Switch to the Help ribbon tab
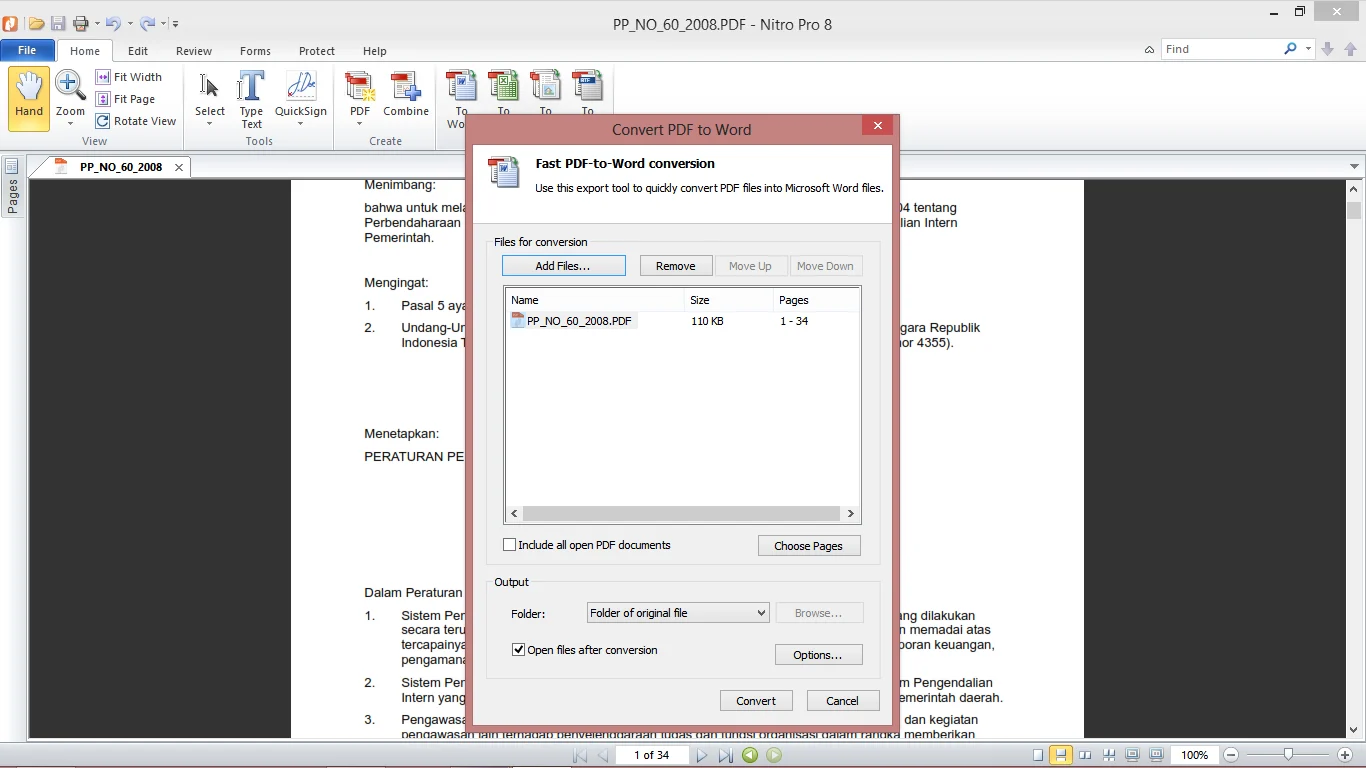This screenshot has width=1366, height=768. 375,51
